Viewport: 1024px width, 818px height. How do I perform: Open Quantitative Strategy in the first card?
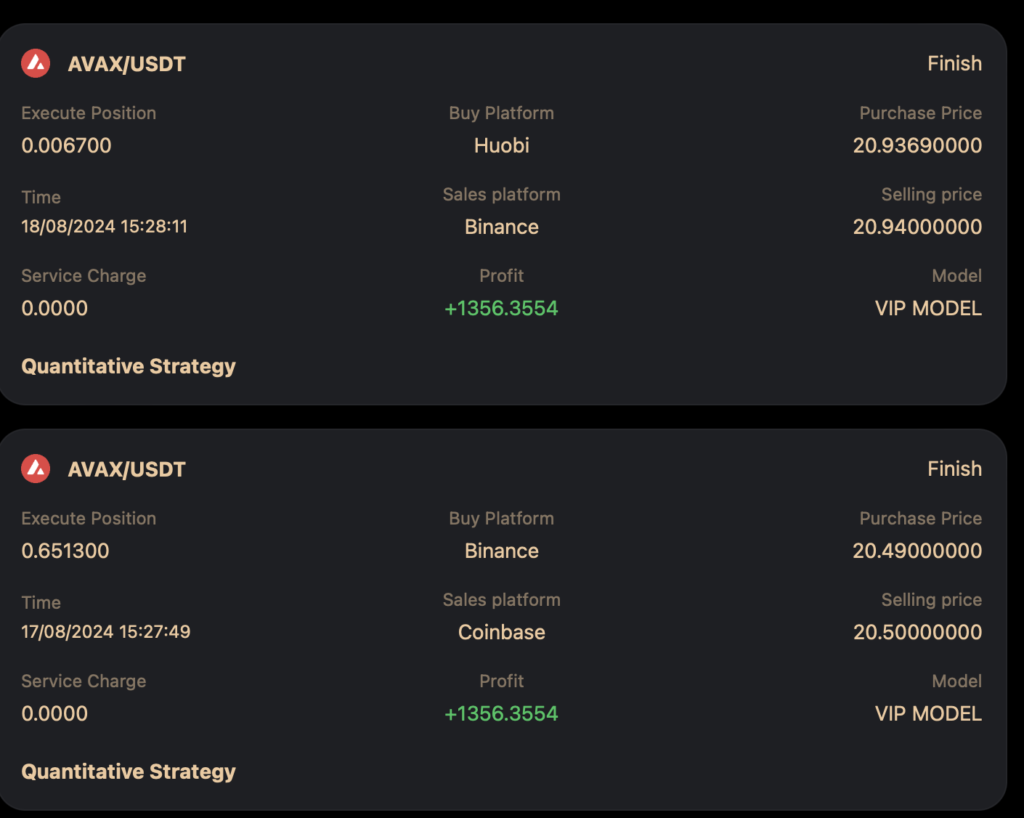pyautogui.click(x=129, y=366)
